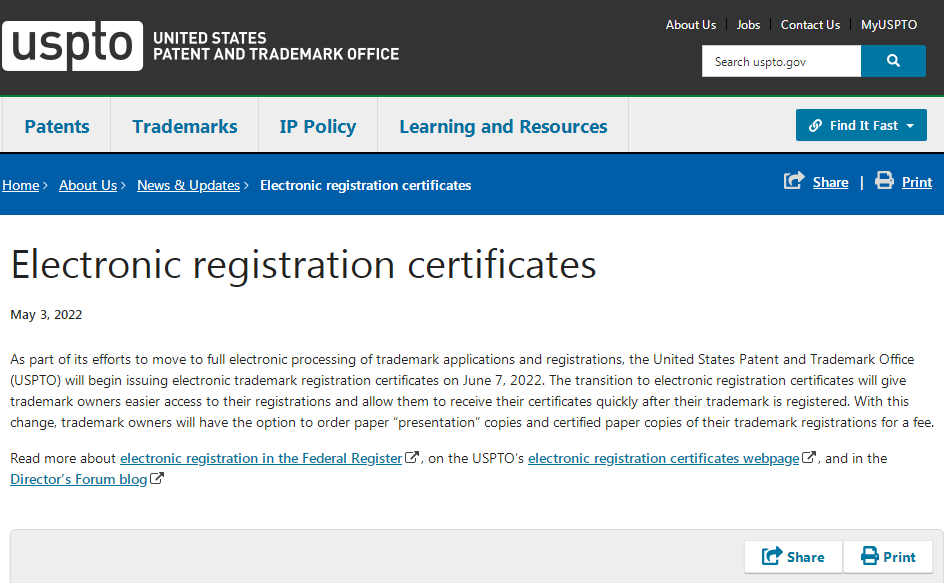The image size is (944, 583).
Task: Click the printer icon in blue breadcrumb bar
Action: point(884,181)
